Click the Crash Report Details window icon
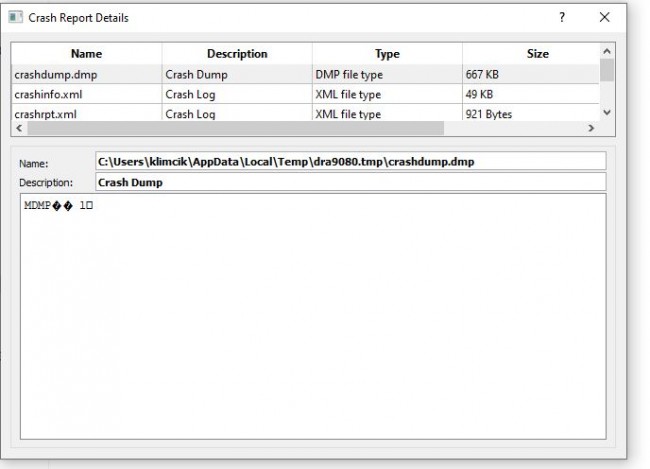 click(15, 17)
